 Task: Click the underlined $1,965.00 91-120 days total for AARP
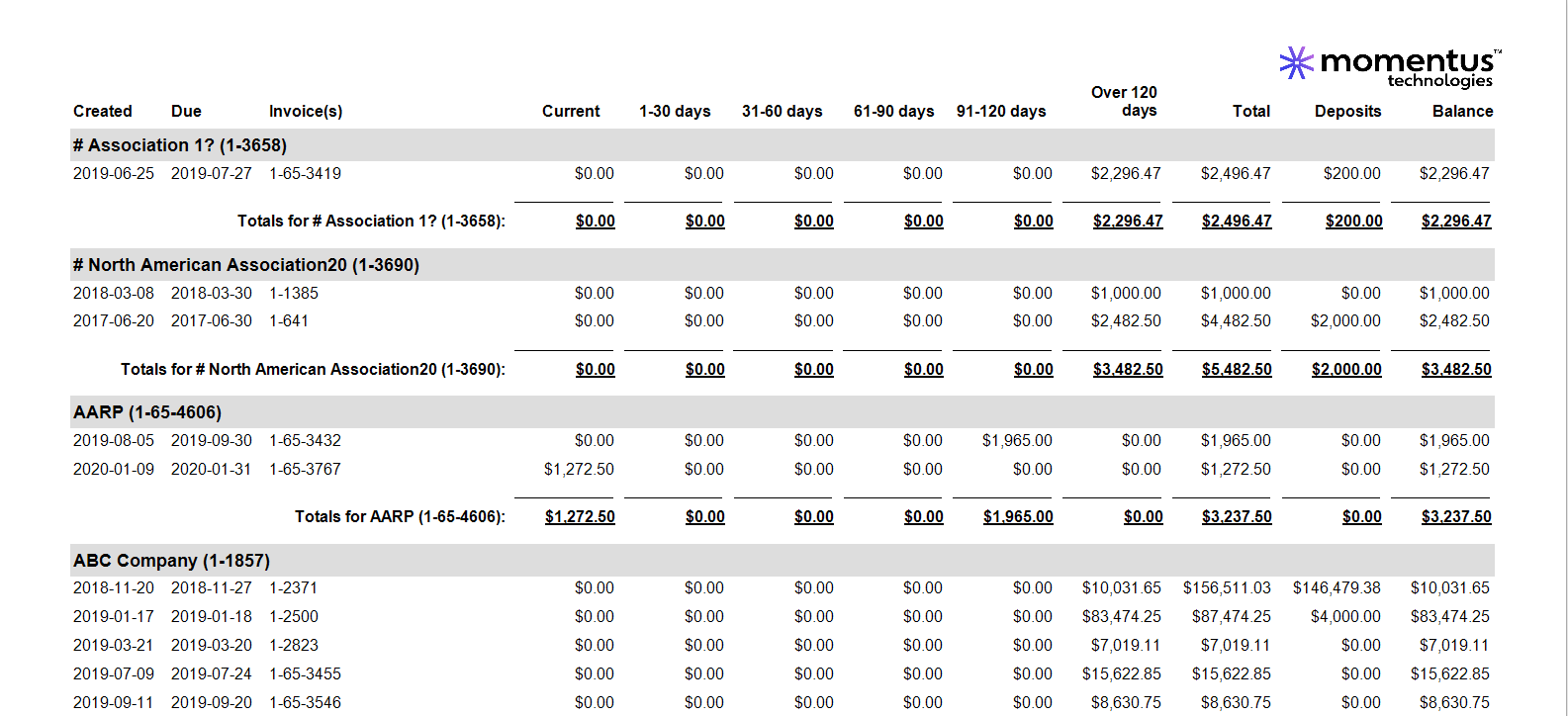tap(1018, 516)
